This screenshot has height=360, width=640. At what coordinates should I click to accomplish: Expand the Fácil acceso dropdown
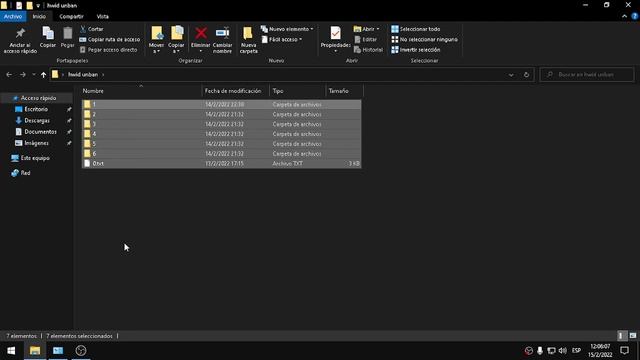pos(282,40)
